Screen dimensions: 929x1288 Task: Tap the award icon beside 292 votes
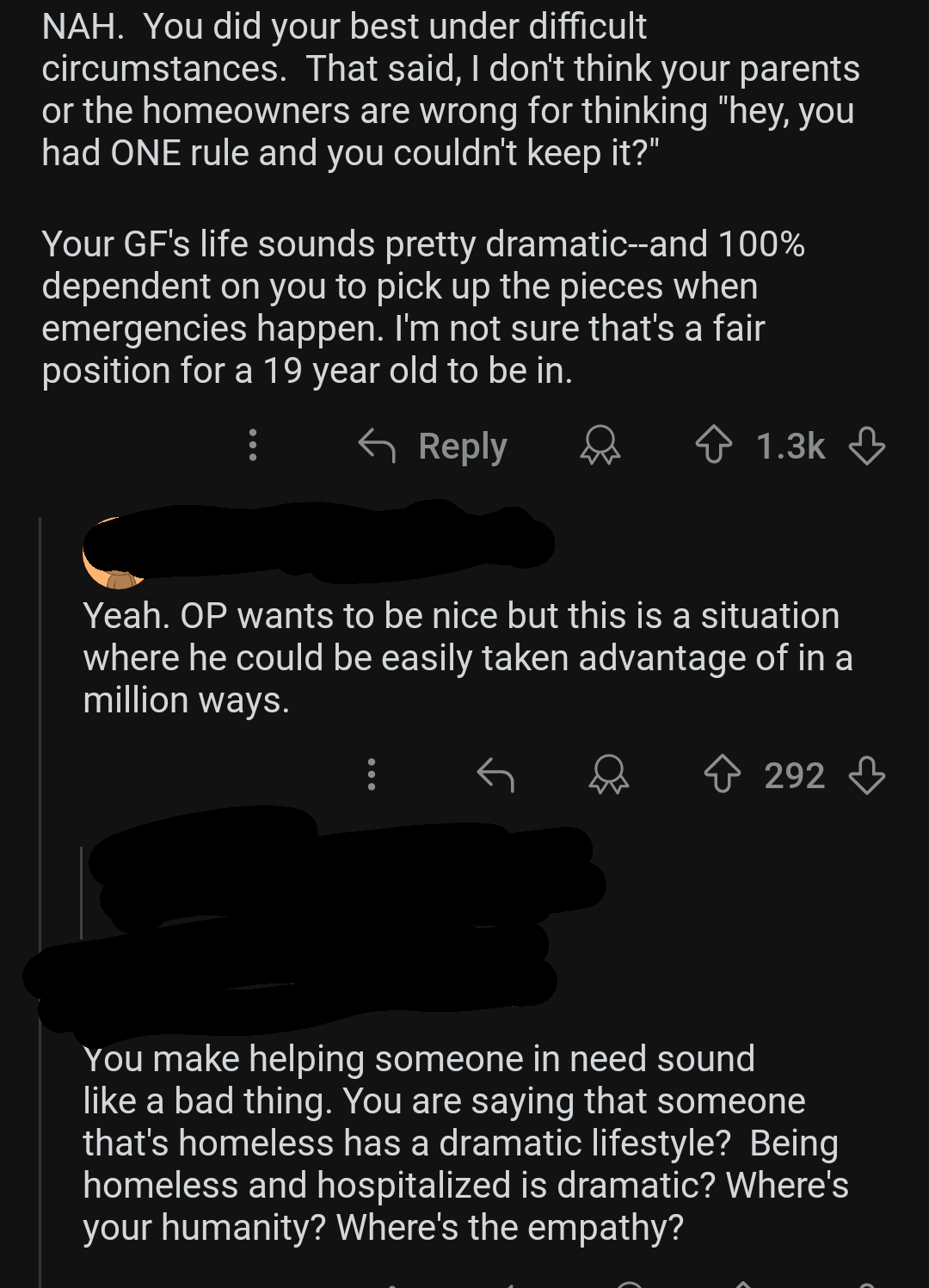click(x=608, y=774)
